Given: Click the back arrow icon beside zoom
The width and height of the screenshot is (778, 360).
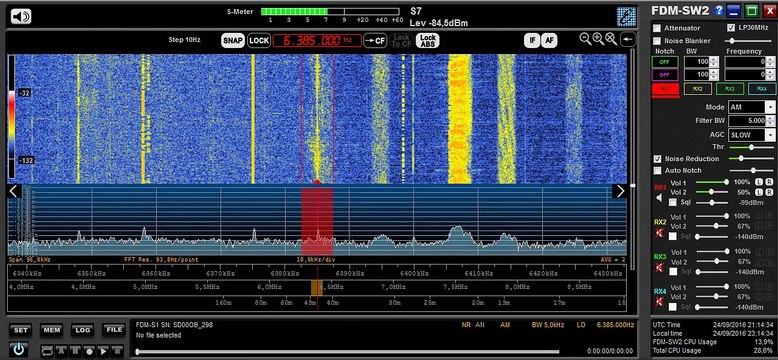Looking at the screenshot, I should pos(628,39).
